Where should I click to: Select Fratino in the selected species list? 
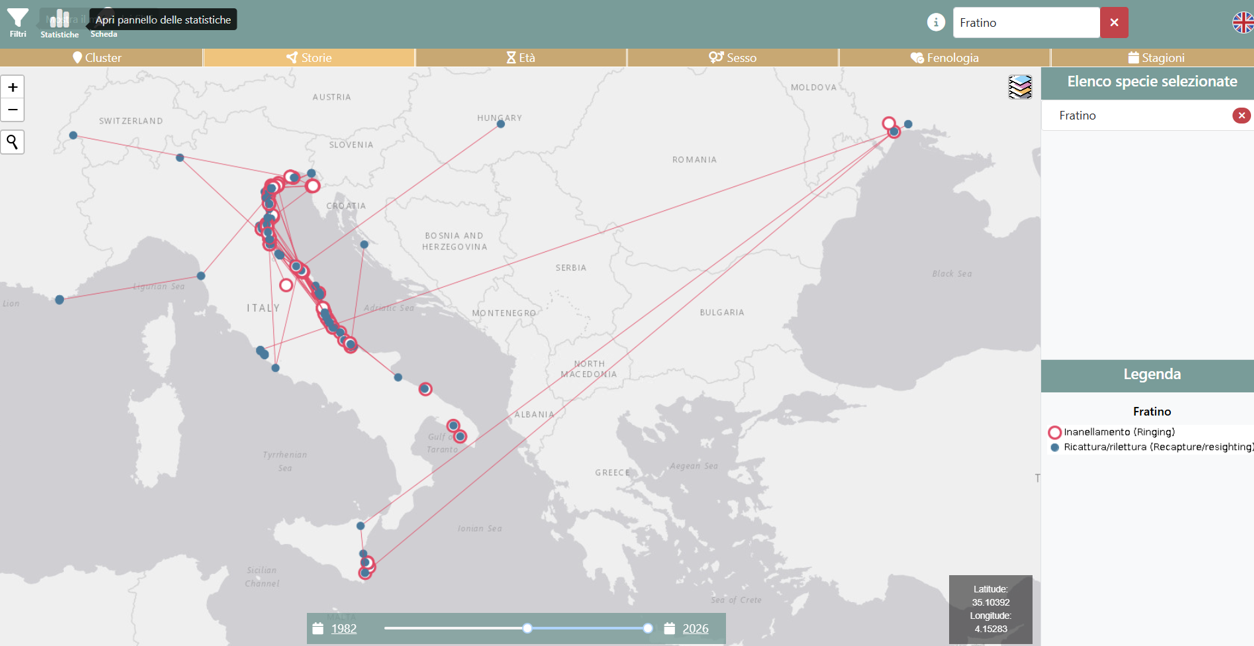[x=1077, y=116]
